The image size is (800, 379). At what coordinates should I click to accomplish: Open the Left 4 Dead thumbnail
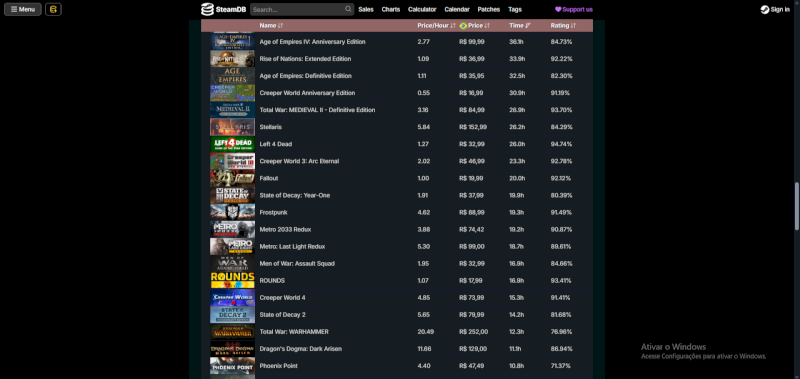coord(233,144)
